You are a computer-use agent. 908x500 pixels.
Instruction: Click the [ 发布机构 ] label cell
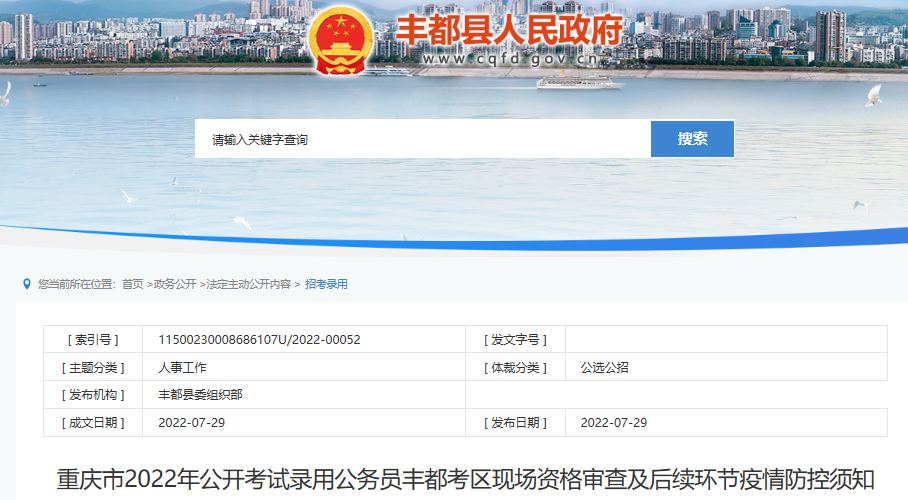93,395
